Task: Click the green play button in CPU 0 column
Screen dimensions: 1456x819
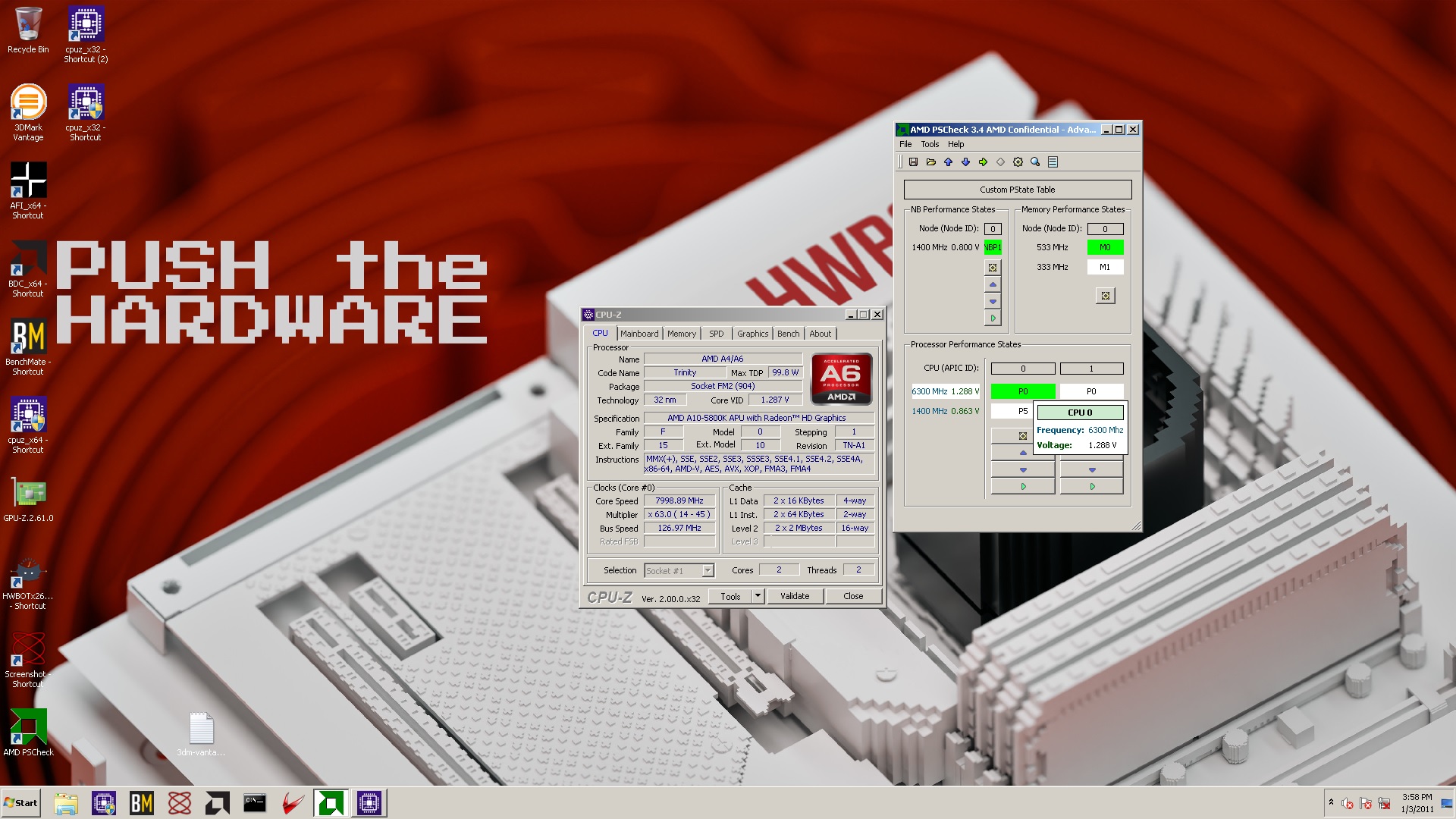Action: pyautogui.click(x=1023, y=486)
